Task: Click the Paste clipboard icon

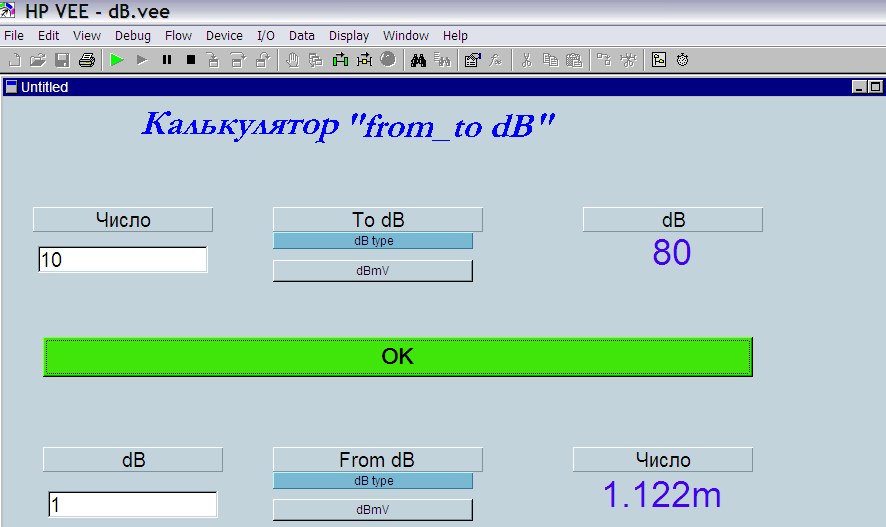Action: coord(574,60)
